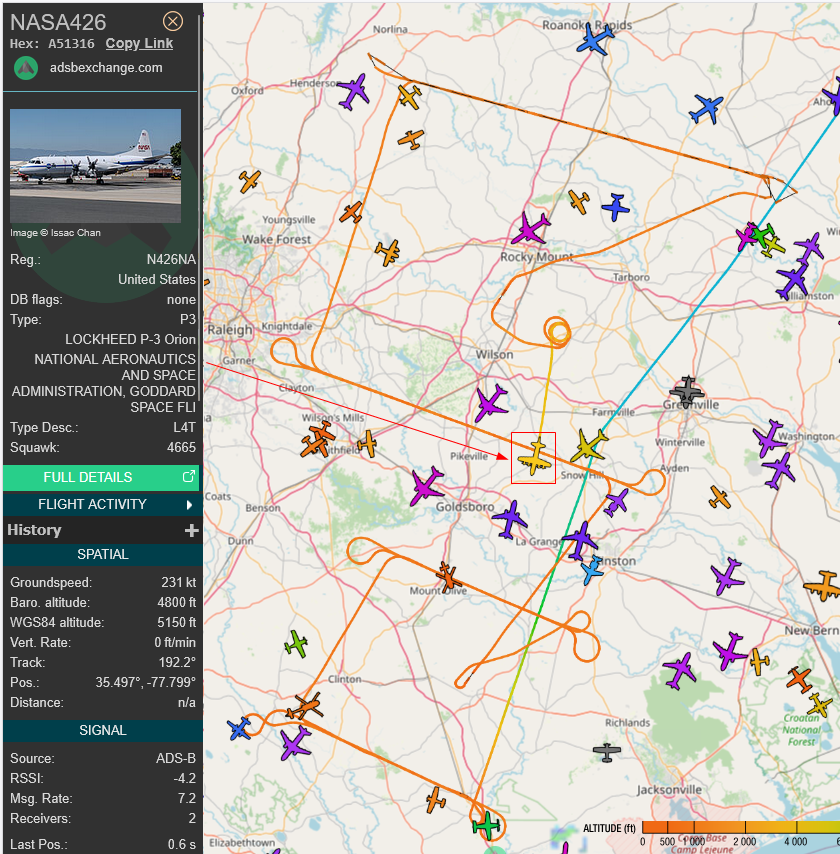Click the WGS84 altitude value 5150 ft
840x854 pixels.
176,623
